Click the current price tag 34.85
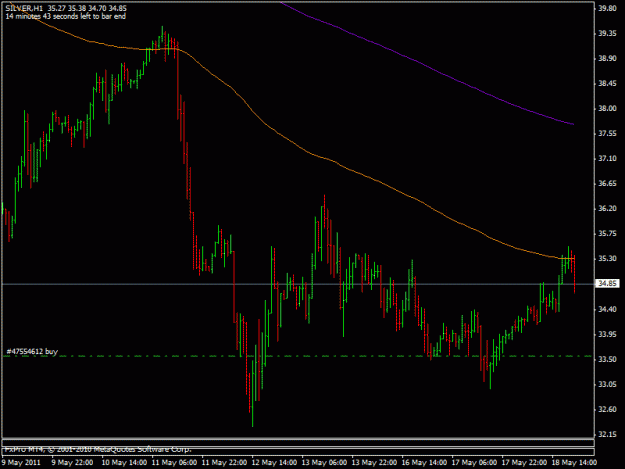Viewport: 625px width, 469px height. click(x=608, y=284)
